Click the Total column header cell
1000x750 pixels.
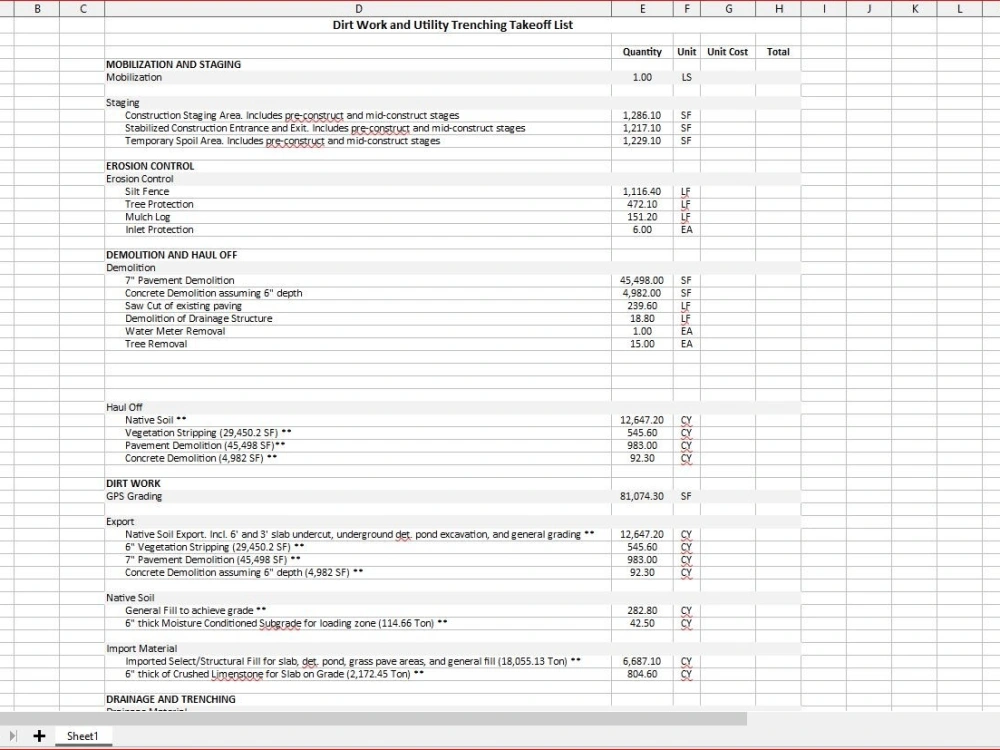tap(778, 51)
